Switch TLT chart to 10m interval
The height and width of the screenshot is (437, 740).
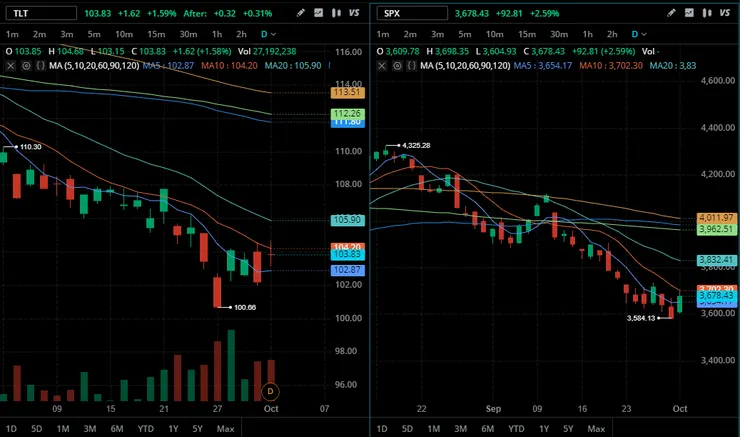point(124,34)
